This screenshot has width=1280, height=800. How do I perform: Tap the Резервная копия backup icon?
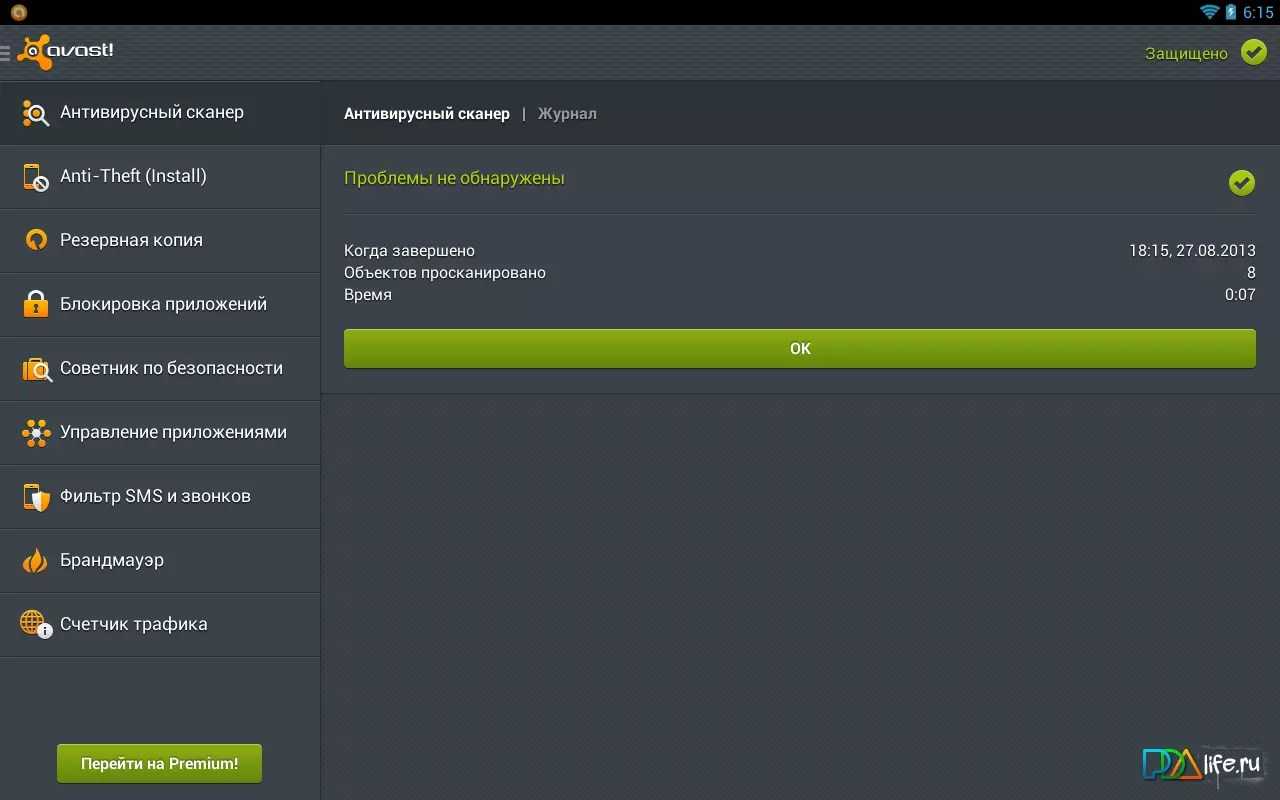36,240
